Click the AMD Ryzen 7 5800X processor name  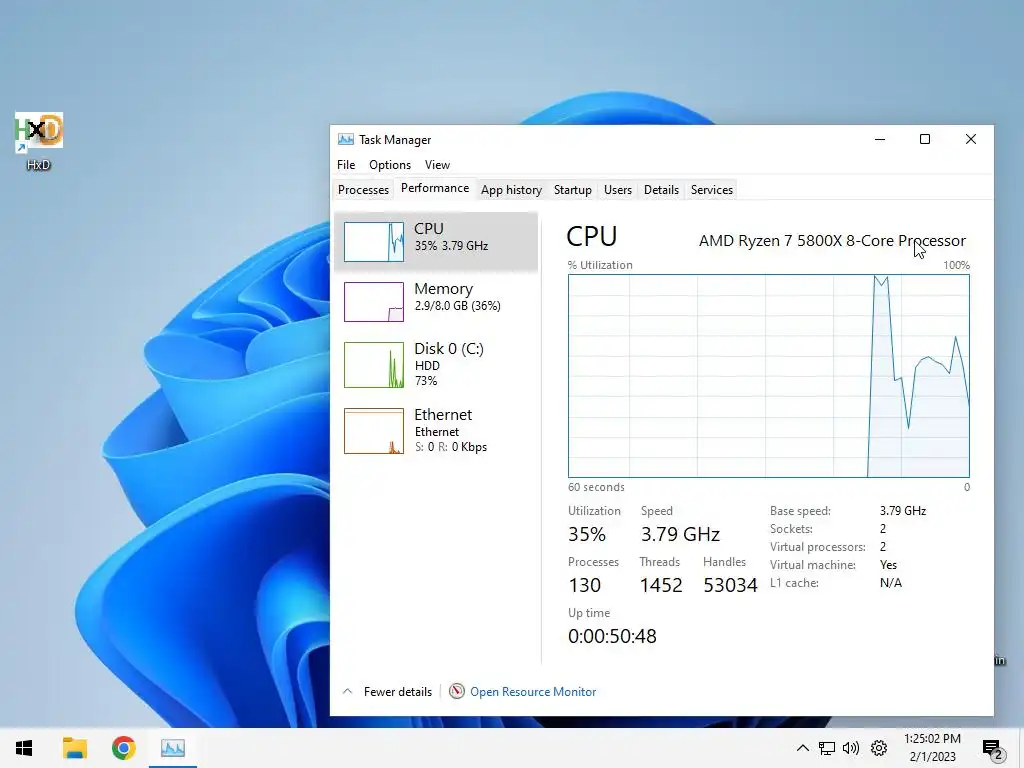[x=832, y=241]
